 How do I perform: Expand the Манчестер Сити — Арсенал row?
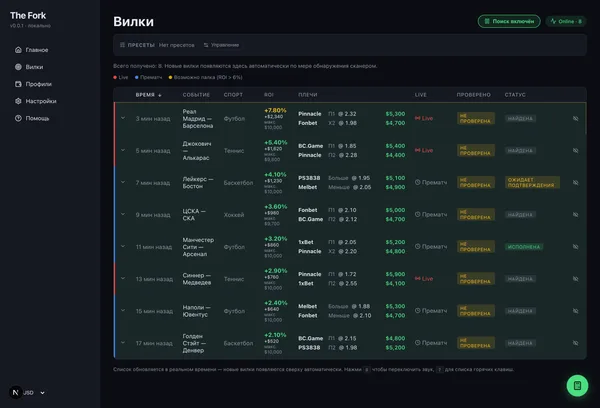[123, 246]
